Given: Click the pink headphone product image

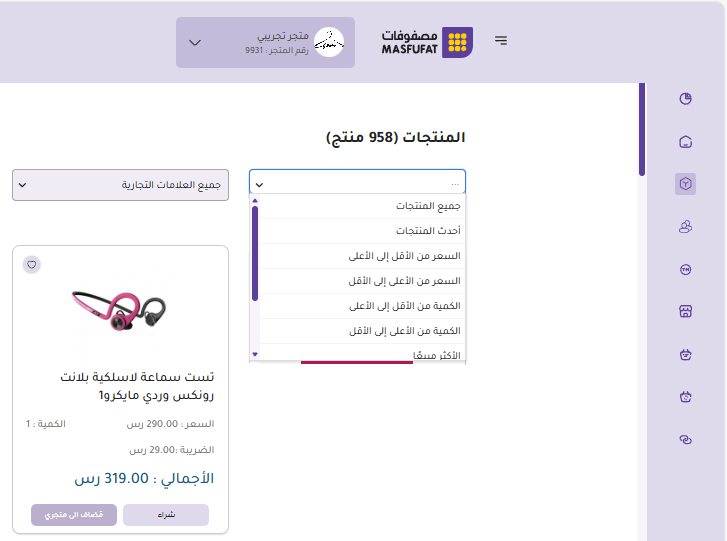Looking at the screenshot, I should (x=120, y=308).
